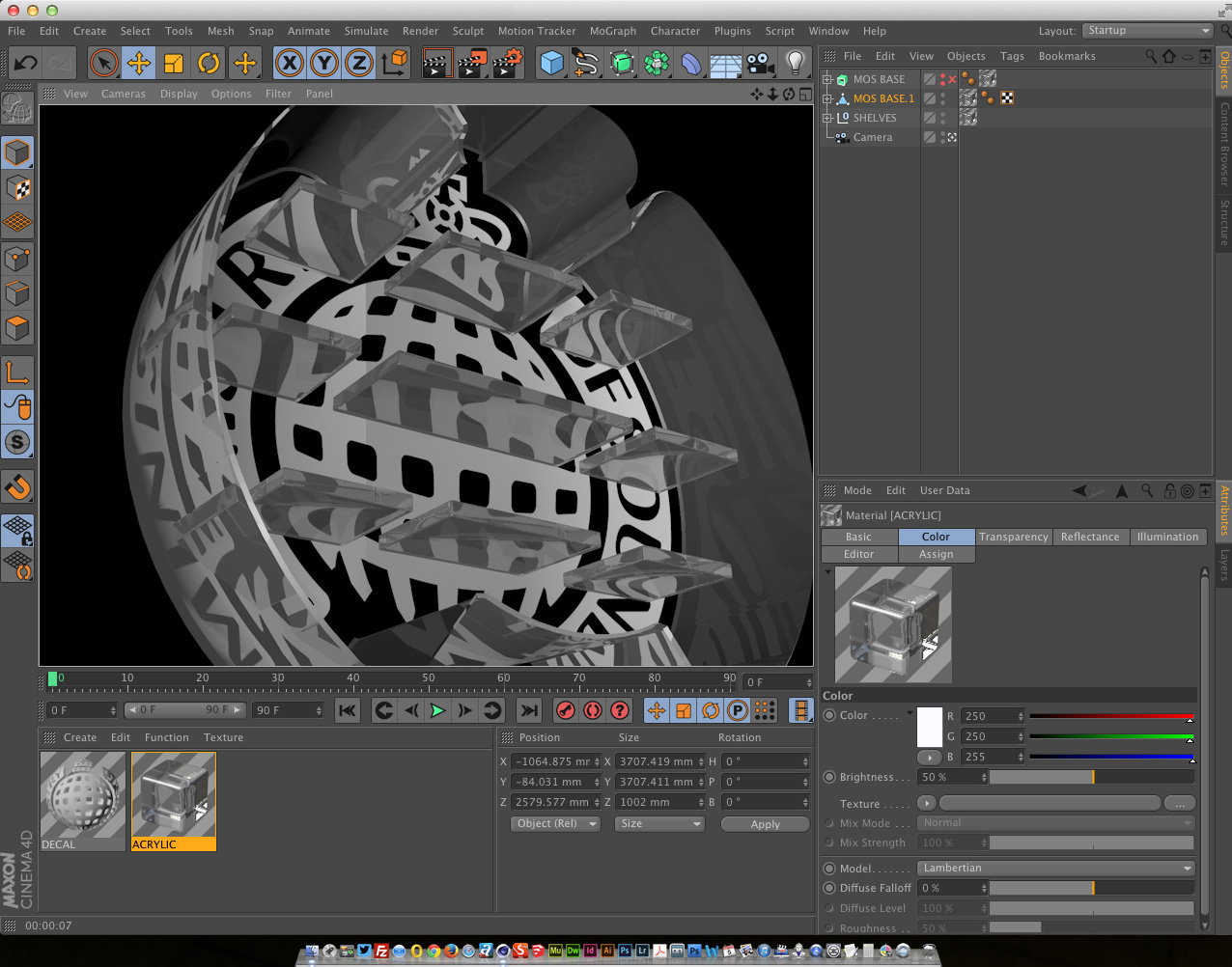
Task: Switch to the Reflectance tab
Action: pos(1090,537)
